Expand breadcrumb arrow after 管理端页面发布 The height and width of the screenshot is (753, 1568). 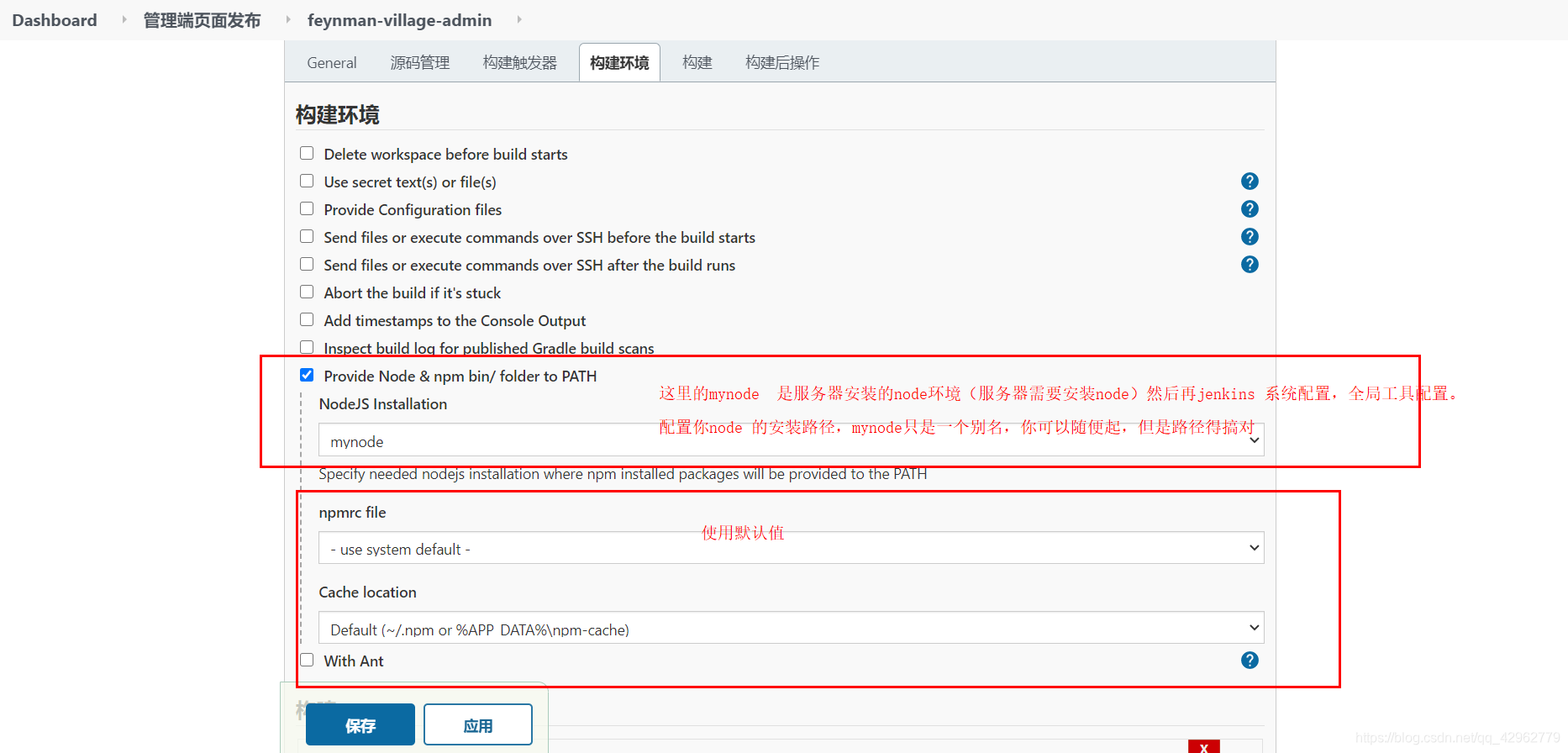click(x=287, y=19)
